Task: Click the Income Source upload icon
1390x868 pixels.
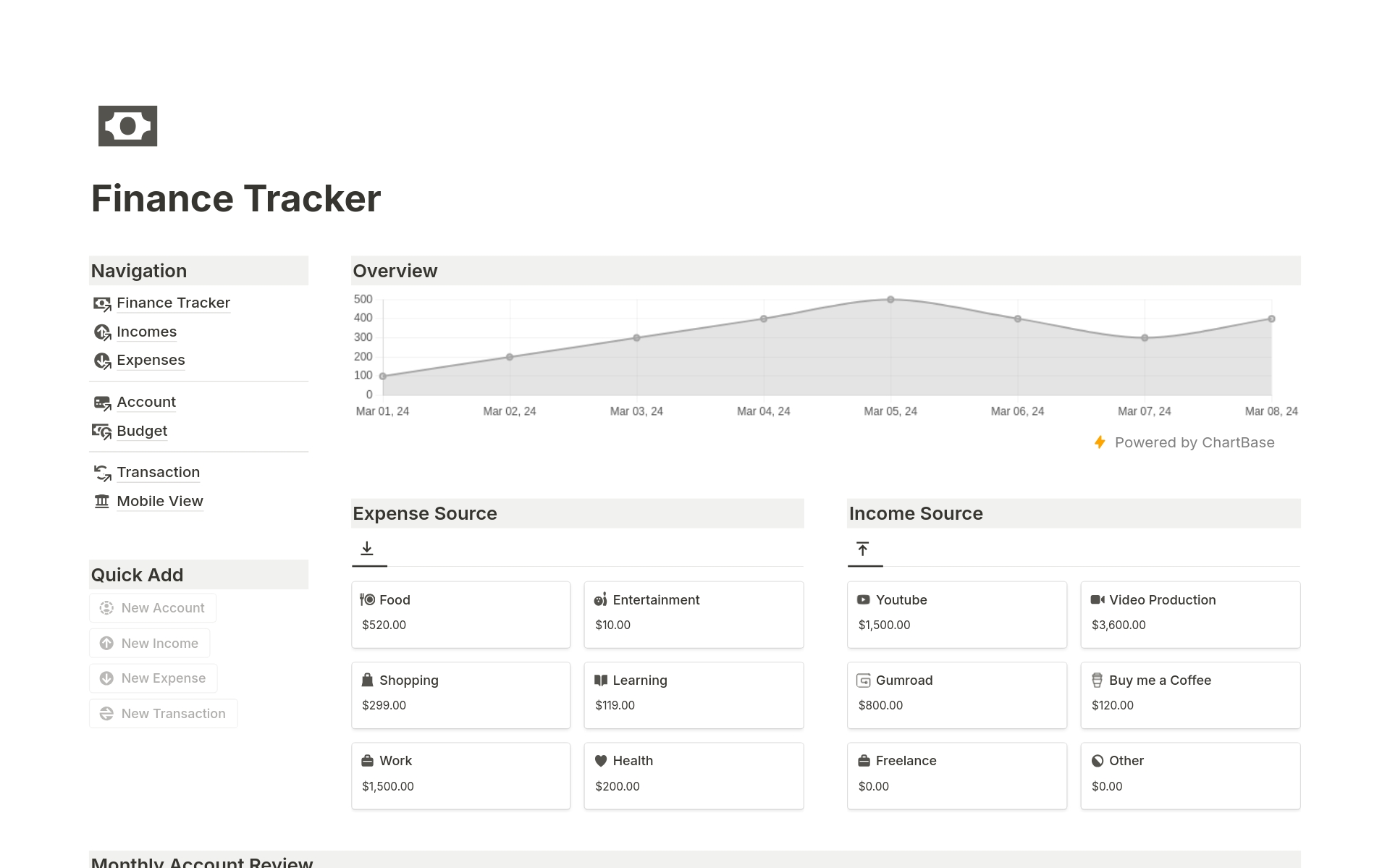Action: point(863,547)
